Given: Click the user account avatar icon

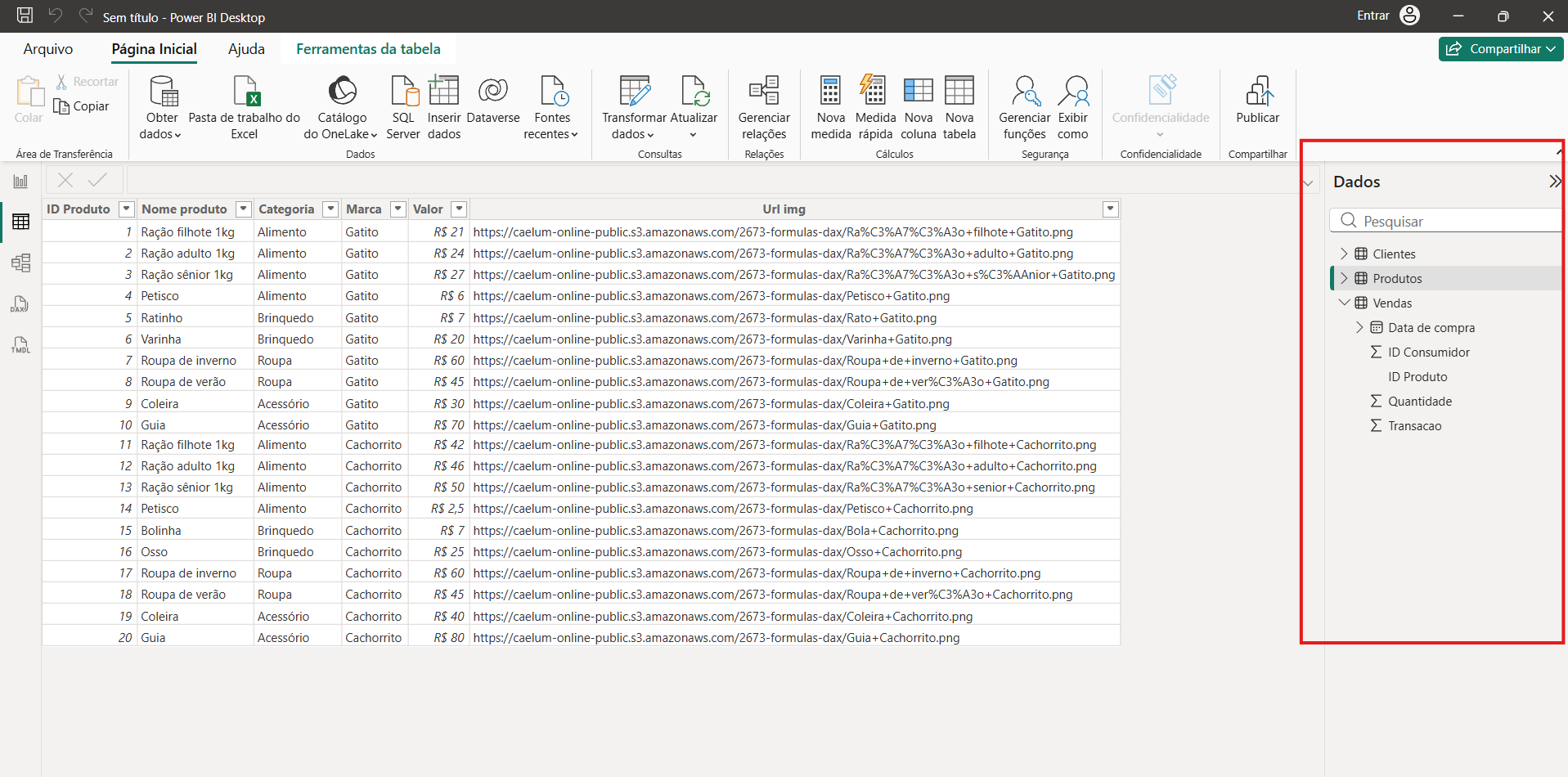Looking at the screenshot, I should point(1410,16).
